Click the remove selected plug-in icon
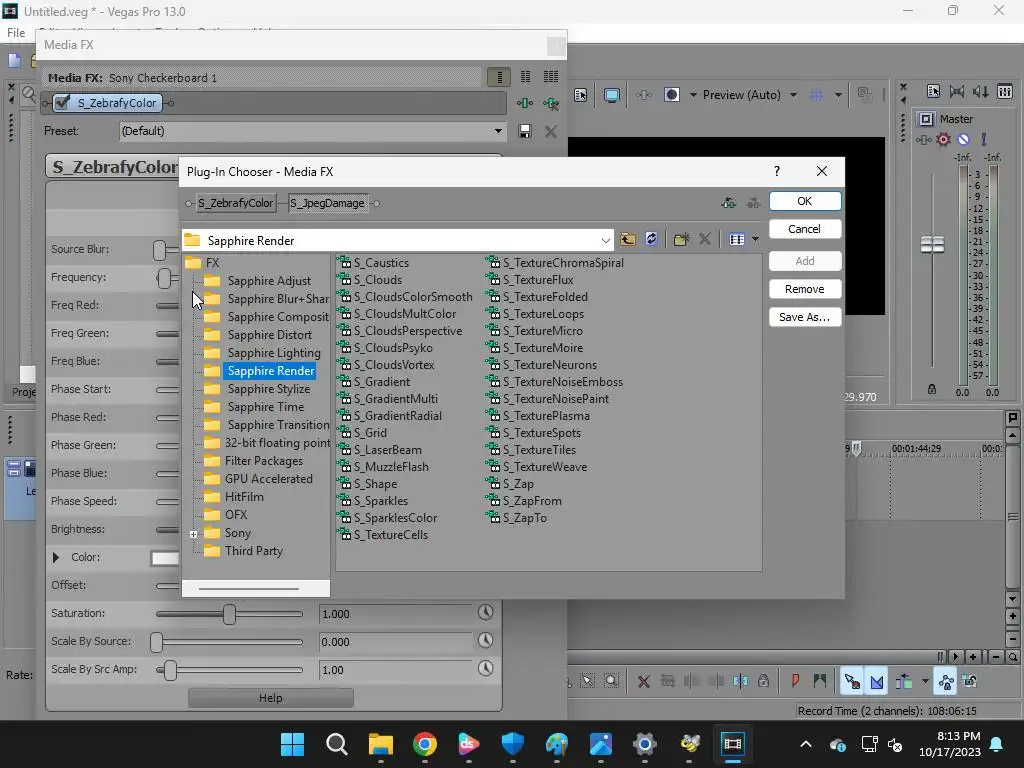The width and height of the screenshot is (1024, 768). pyautogui.click(x=551, y=103)
